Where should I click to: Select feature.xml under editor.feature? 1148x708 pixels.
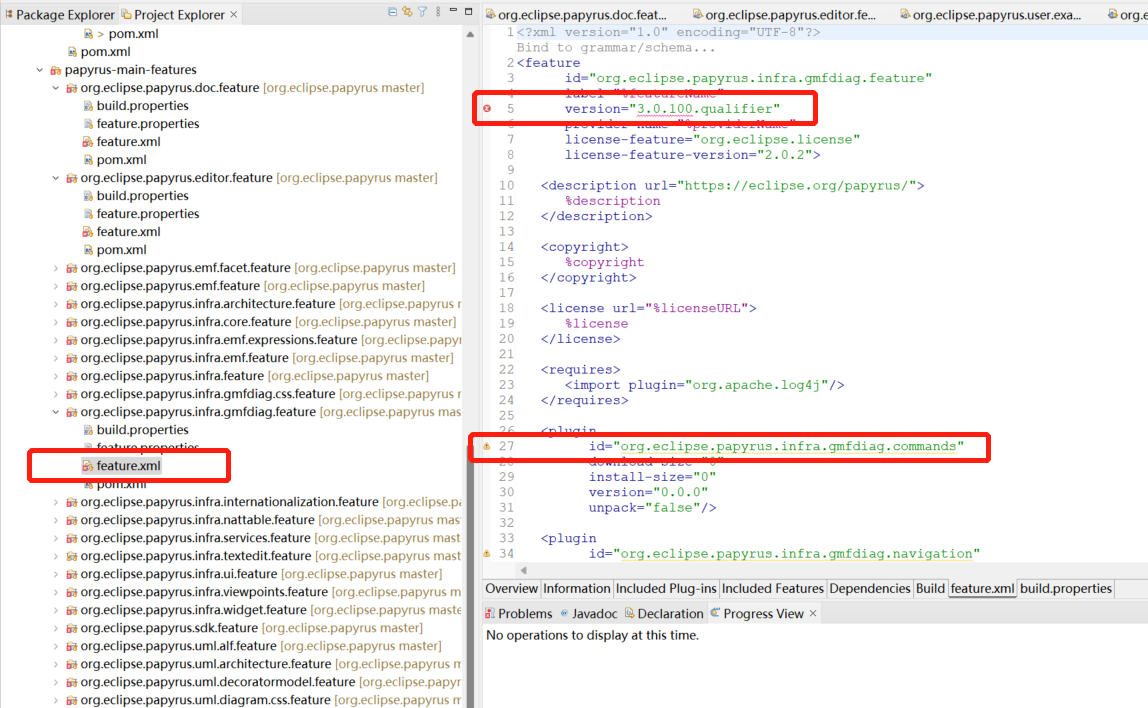click(x=128, y=232)
